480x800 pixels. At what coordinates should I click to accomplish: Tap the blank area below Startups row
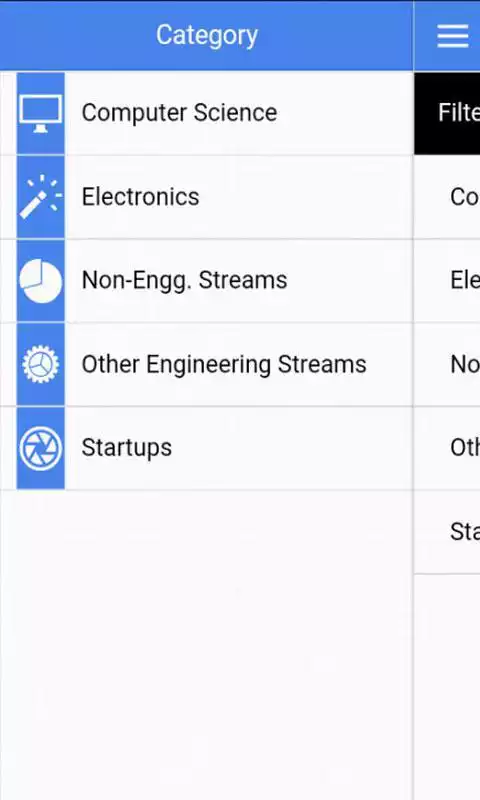(x=207, y=645)
